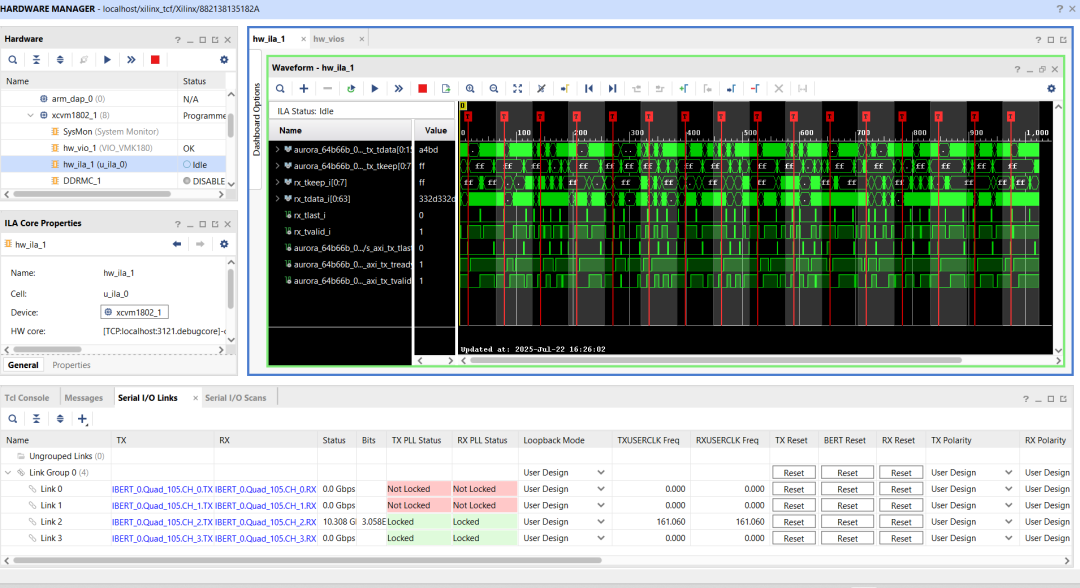Screen dimensions: 1080x588
Task: Open the Tcl Console tab
Action: pyautogui.click(x=27, y=398)
